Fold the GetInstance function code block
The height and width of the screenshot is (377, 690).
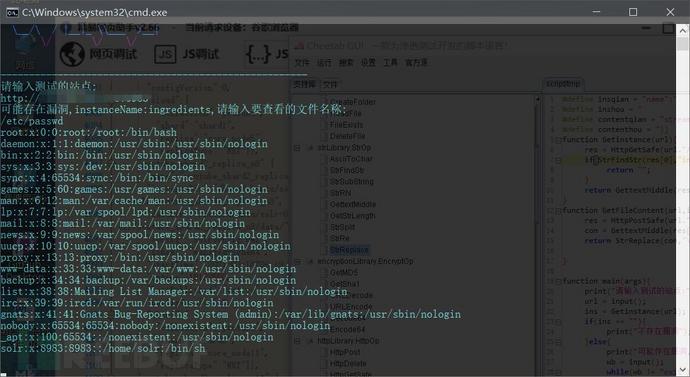click(558, 140)
